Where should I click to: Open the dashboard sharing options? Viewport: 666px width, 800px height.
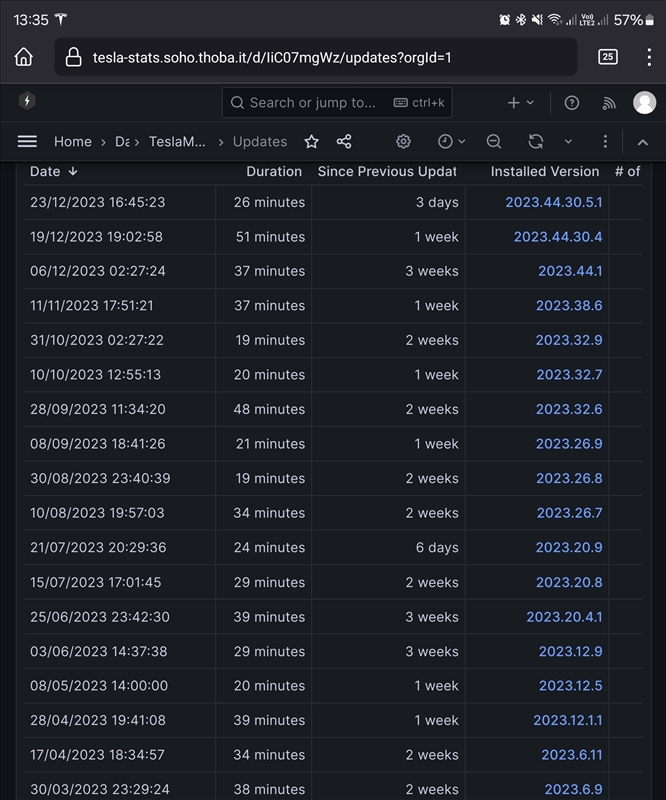coord(343,141)
